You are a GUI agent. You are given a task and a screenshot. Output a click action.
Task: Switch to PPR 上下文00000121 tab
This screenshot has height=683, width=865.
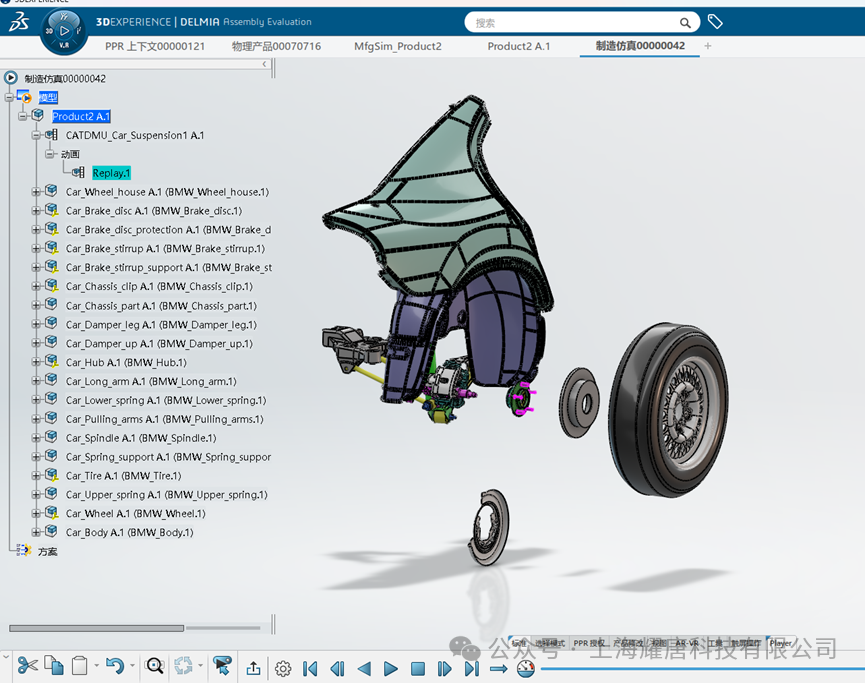click(155, 46)
